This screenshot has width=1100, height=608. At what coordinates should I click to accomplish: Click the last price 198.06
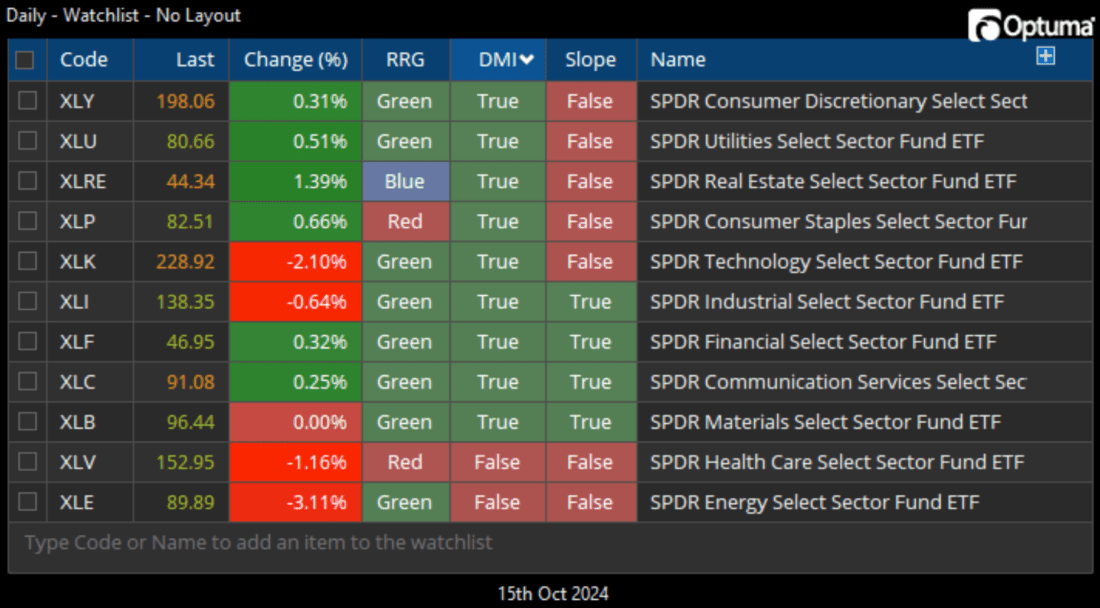tap(185, 101)
